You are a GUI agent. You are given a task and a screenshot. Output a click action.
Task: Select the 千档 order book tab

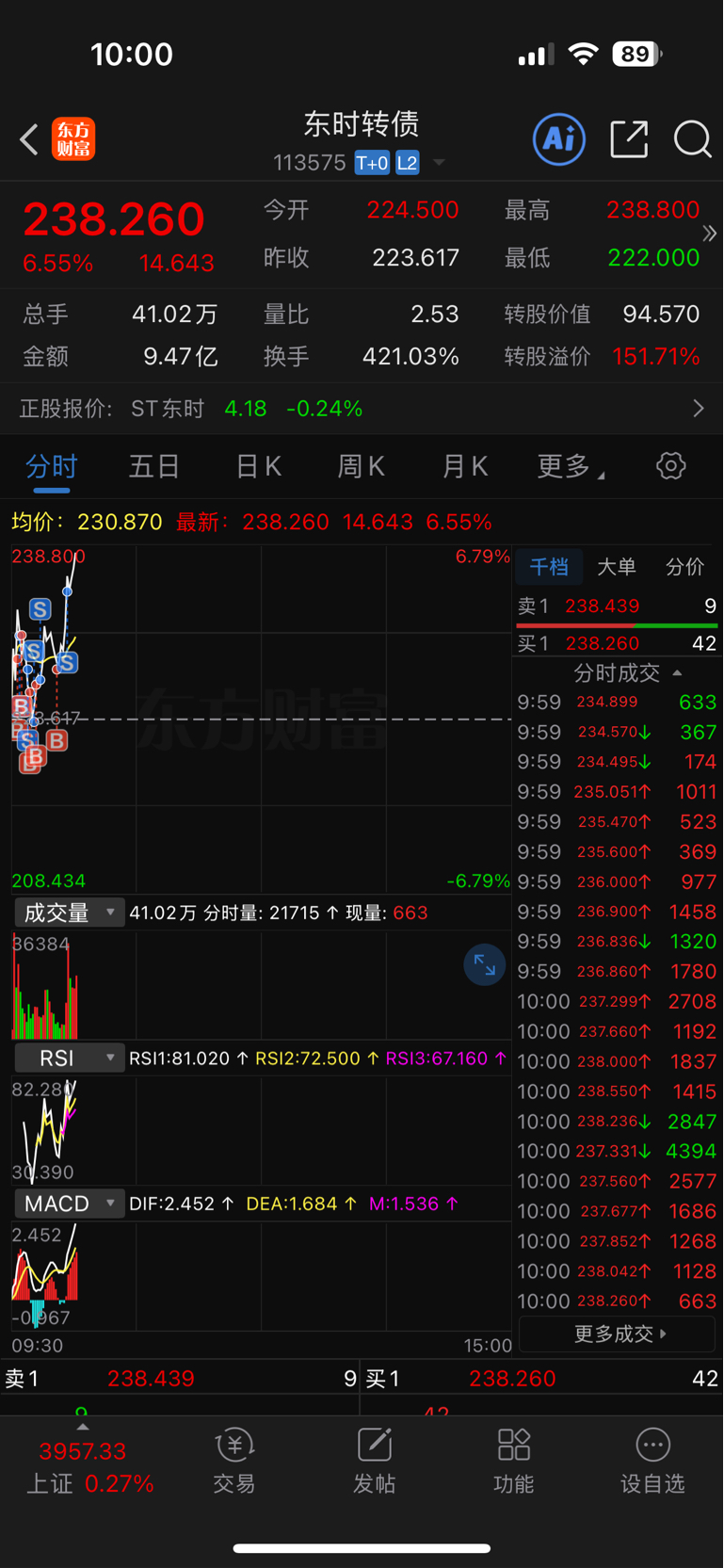pos(549,566)
